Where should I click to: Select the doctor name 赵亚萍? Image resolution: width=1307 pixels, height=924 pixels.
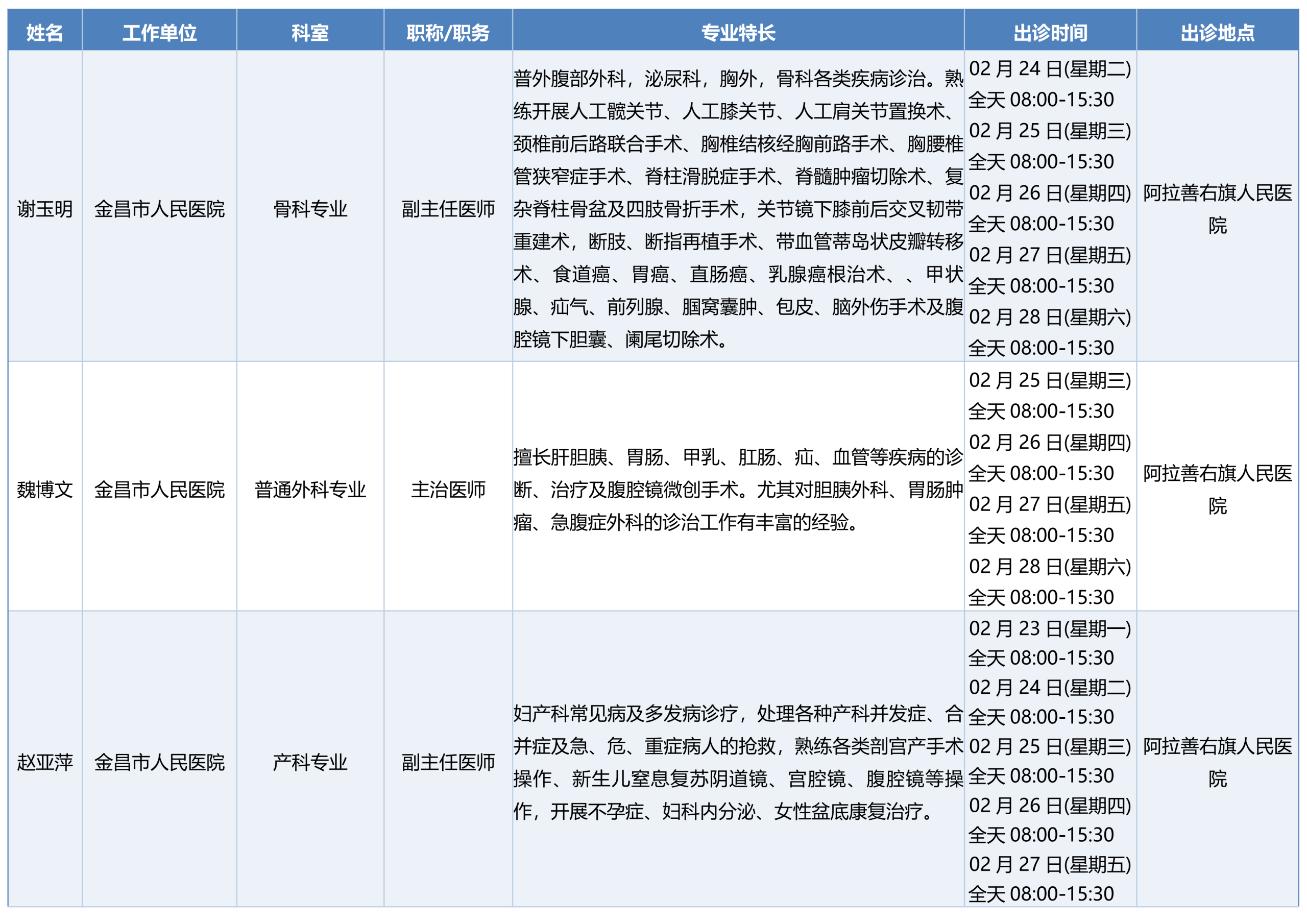(x=45, y=762)
